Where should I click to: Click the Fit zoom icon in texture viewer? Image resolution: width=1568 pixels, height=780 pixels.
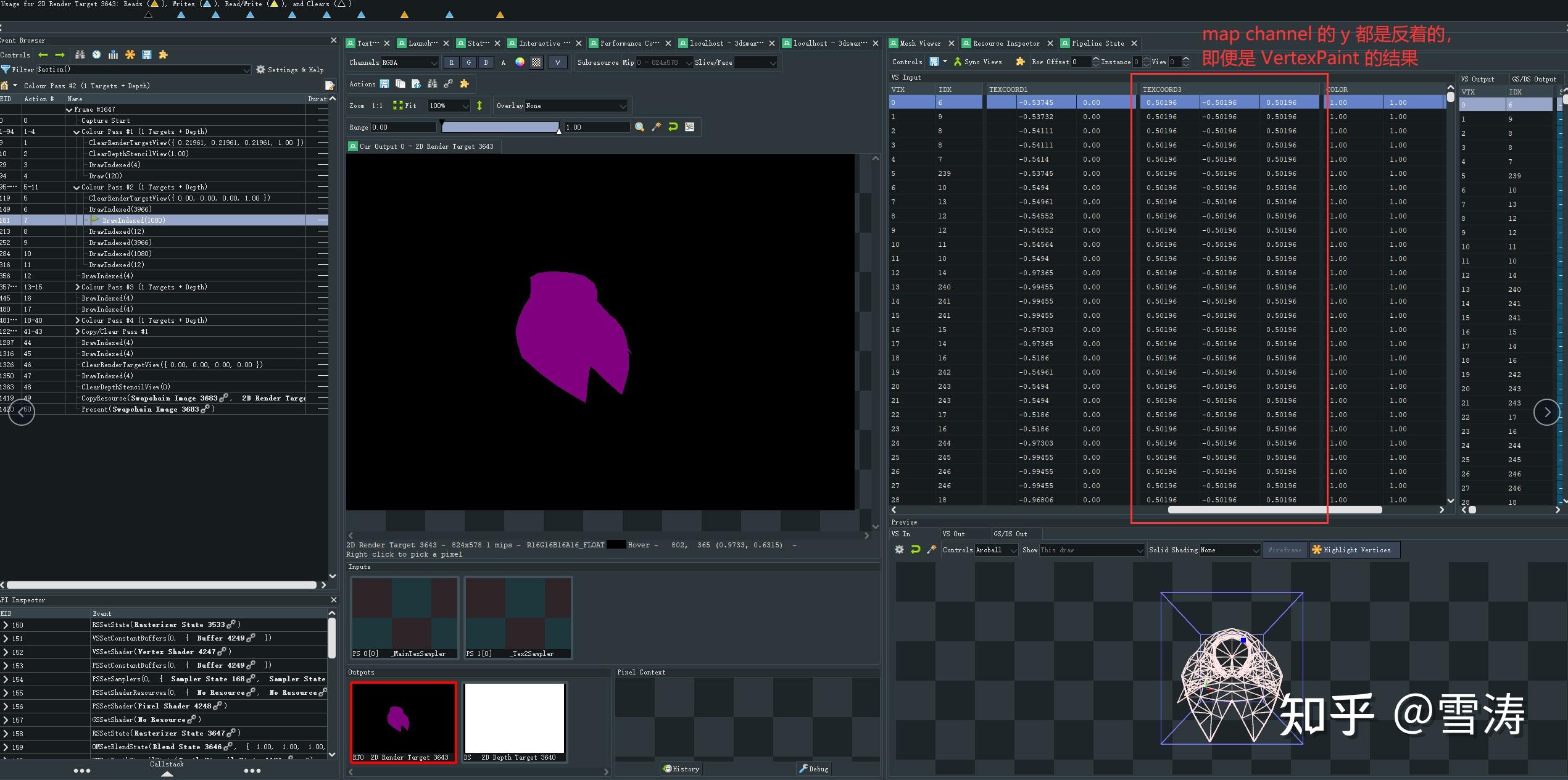coord(399,106)
